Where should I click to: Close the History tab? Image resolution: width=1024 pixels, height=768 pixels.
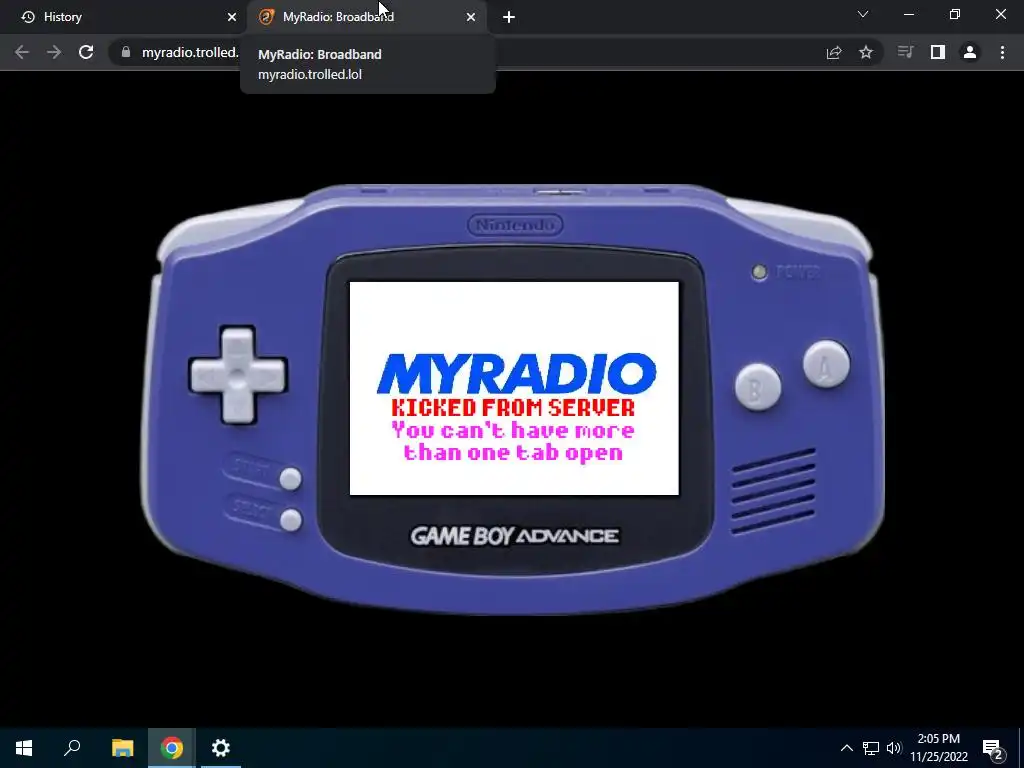coord(232,17)
